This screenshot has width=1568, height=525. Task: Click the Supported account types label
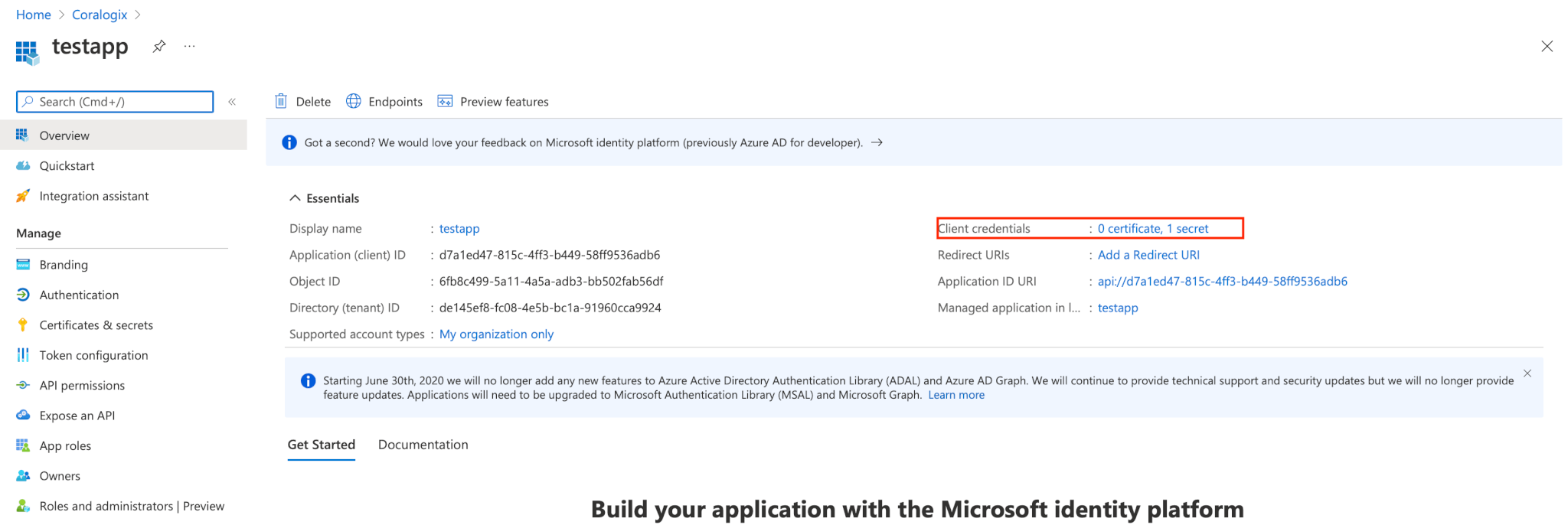tap(357, 334)
